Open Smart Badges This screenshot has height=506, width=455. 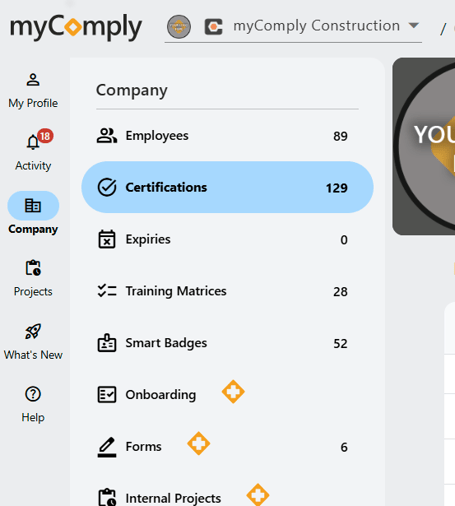point(227,343)
